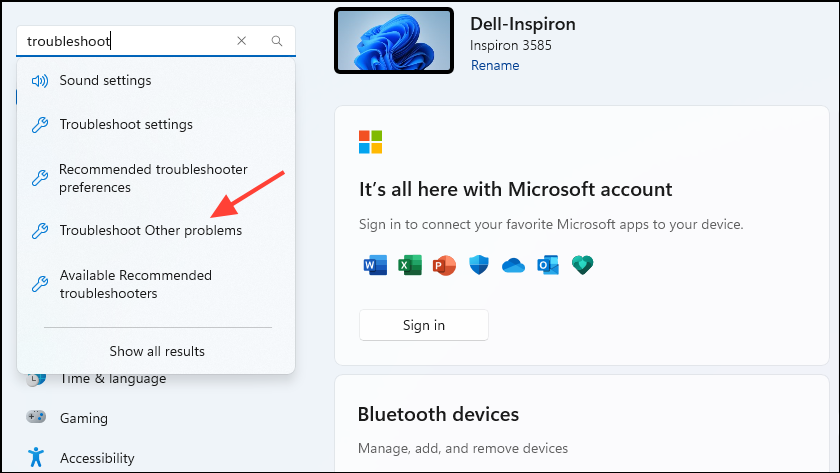
Task: Click the OneDrive cloud icon
Action: point(513,265)
